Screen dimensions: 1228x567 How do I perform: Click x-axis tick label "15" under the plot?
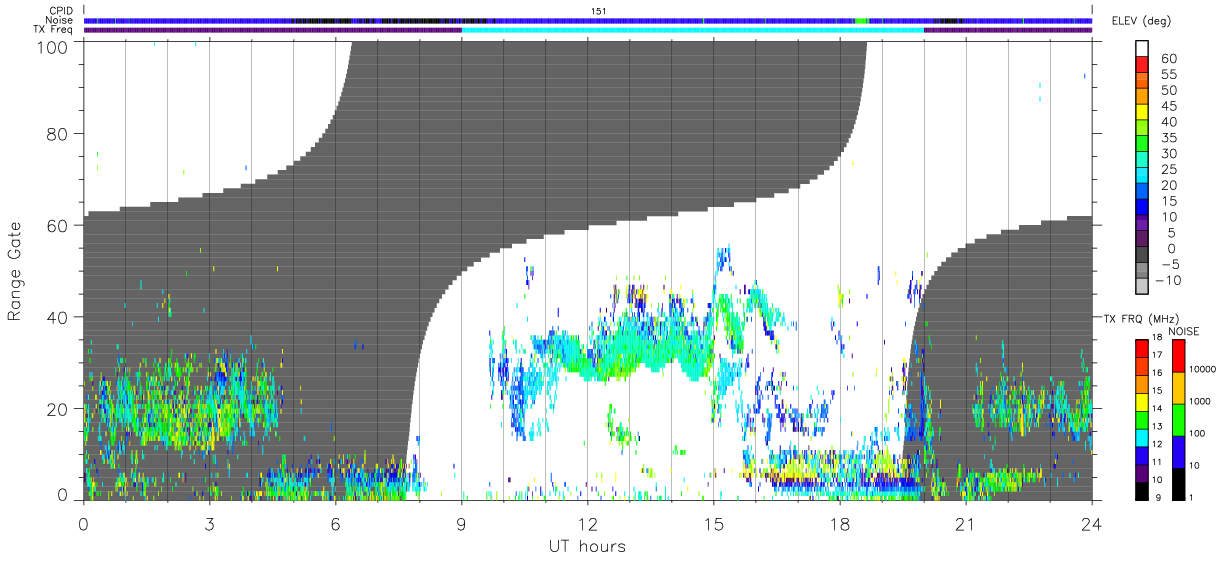point(713,524)
